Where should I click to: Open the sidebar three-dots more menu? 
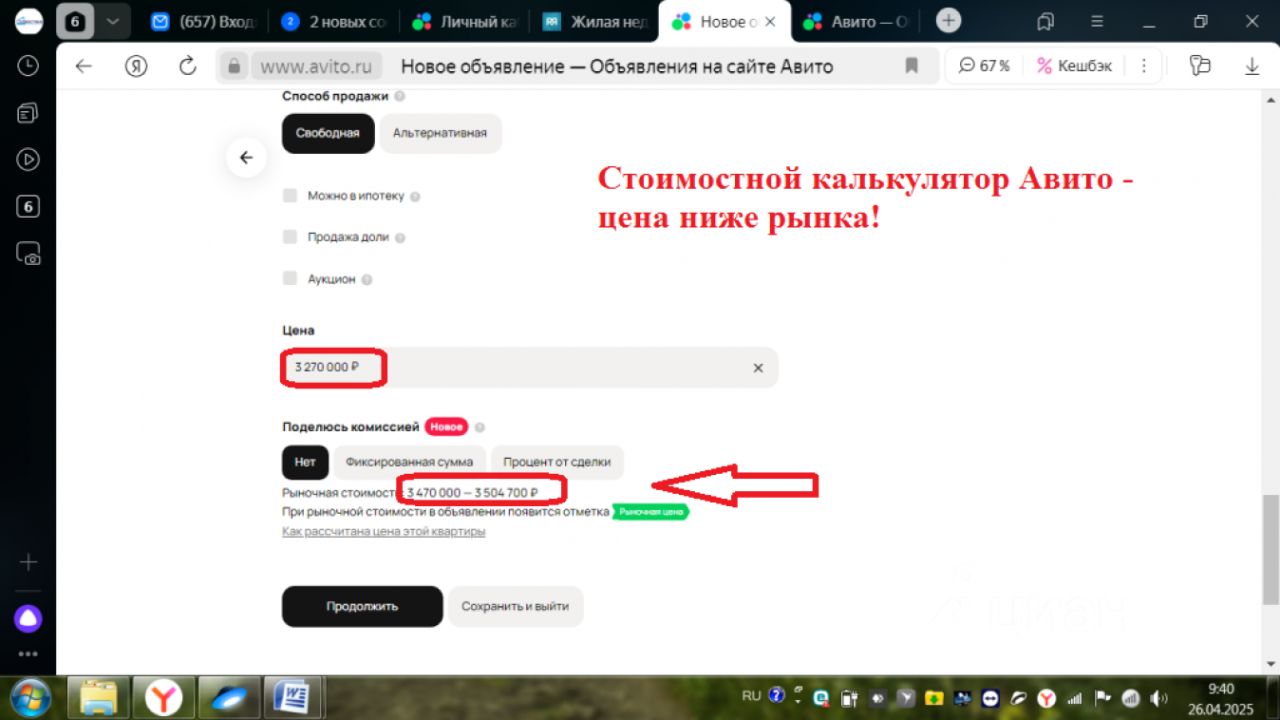pyautogui.click(x=28, y=654)
